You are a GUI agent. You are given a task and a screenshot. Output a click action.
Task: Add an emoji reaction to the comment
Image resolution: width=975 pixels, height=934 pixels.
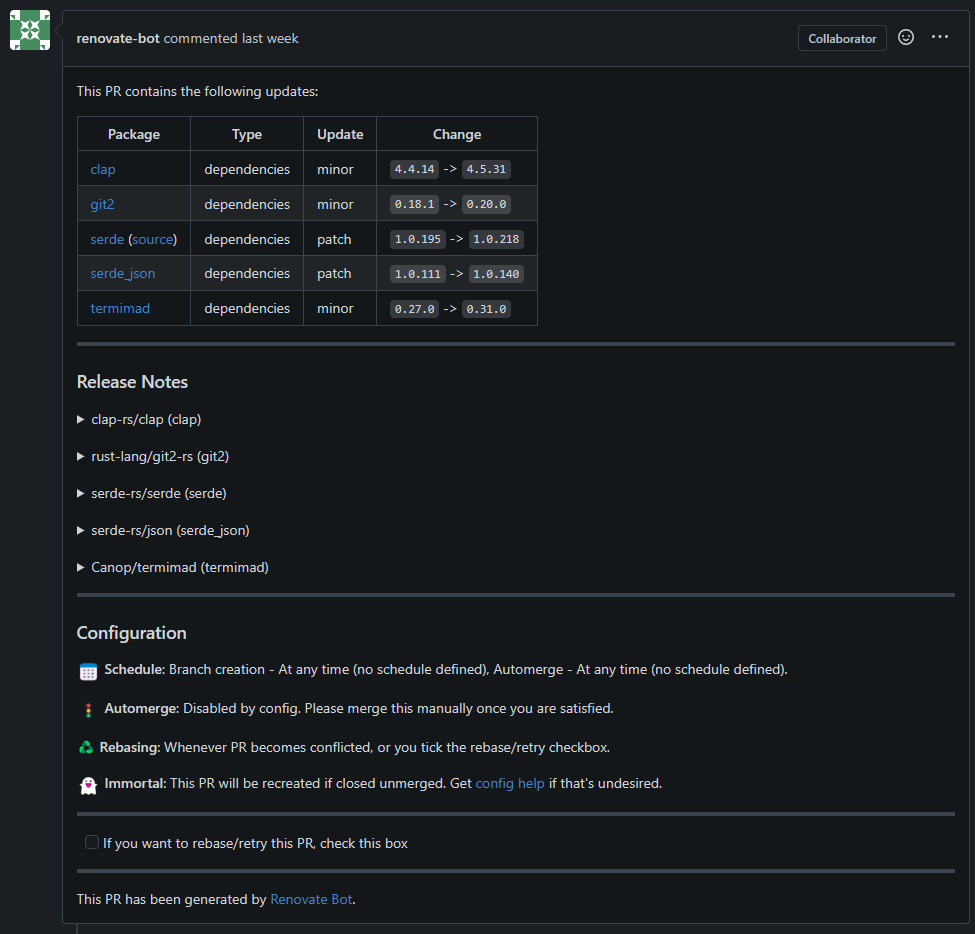(x=906, y=37)
